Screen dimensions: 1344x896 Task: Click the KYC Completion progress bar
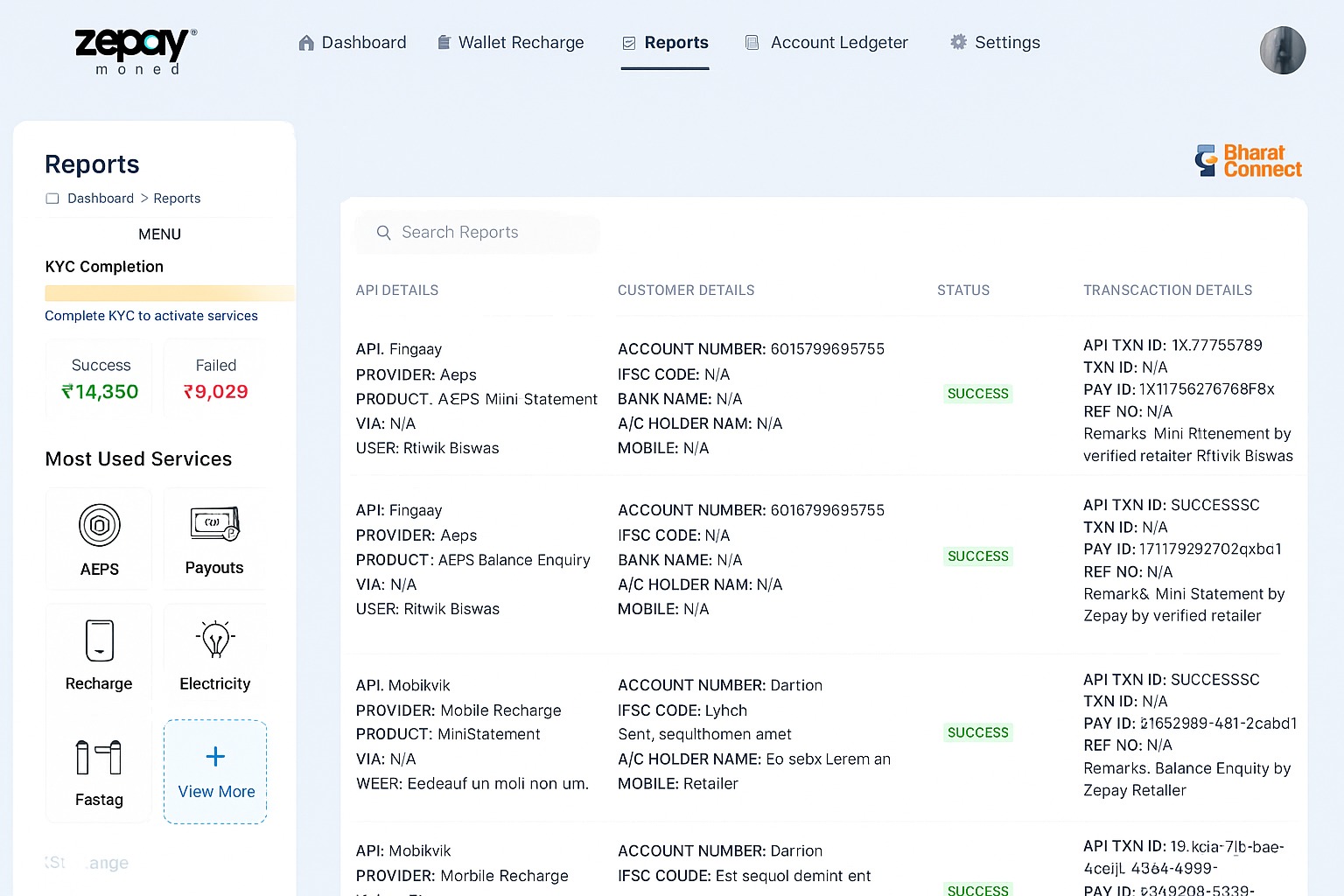169,293
